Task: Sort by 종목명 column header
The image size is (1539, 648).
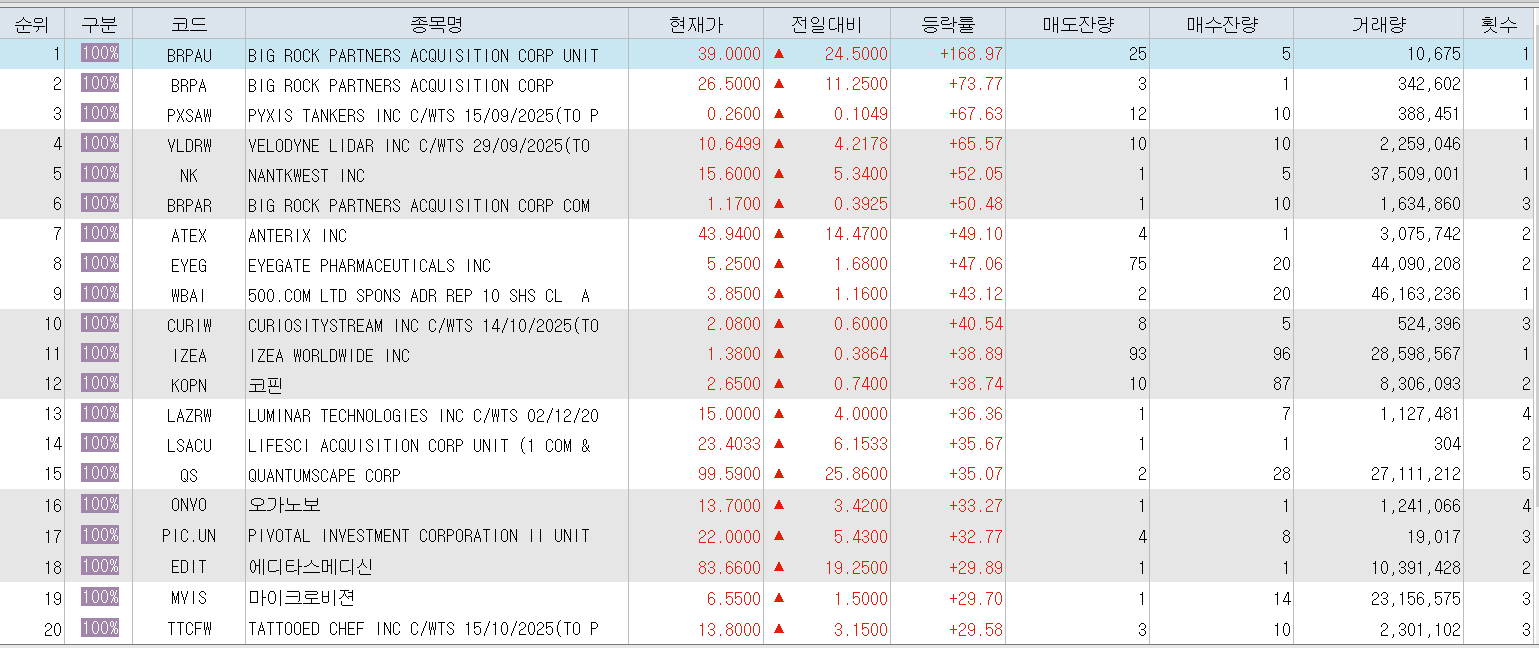Action: [x=437, y=24]
